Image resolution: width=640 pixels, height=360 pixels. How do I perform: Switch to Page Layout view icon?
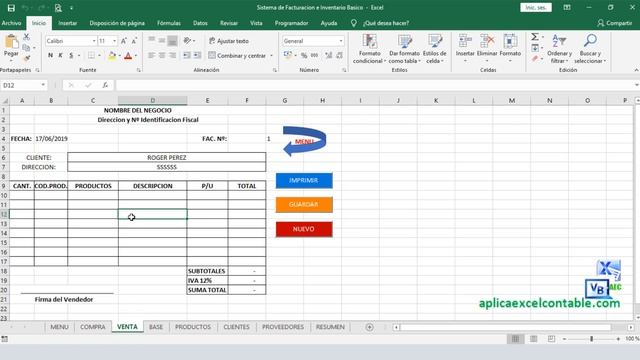point(533,339)
